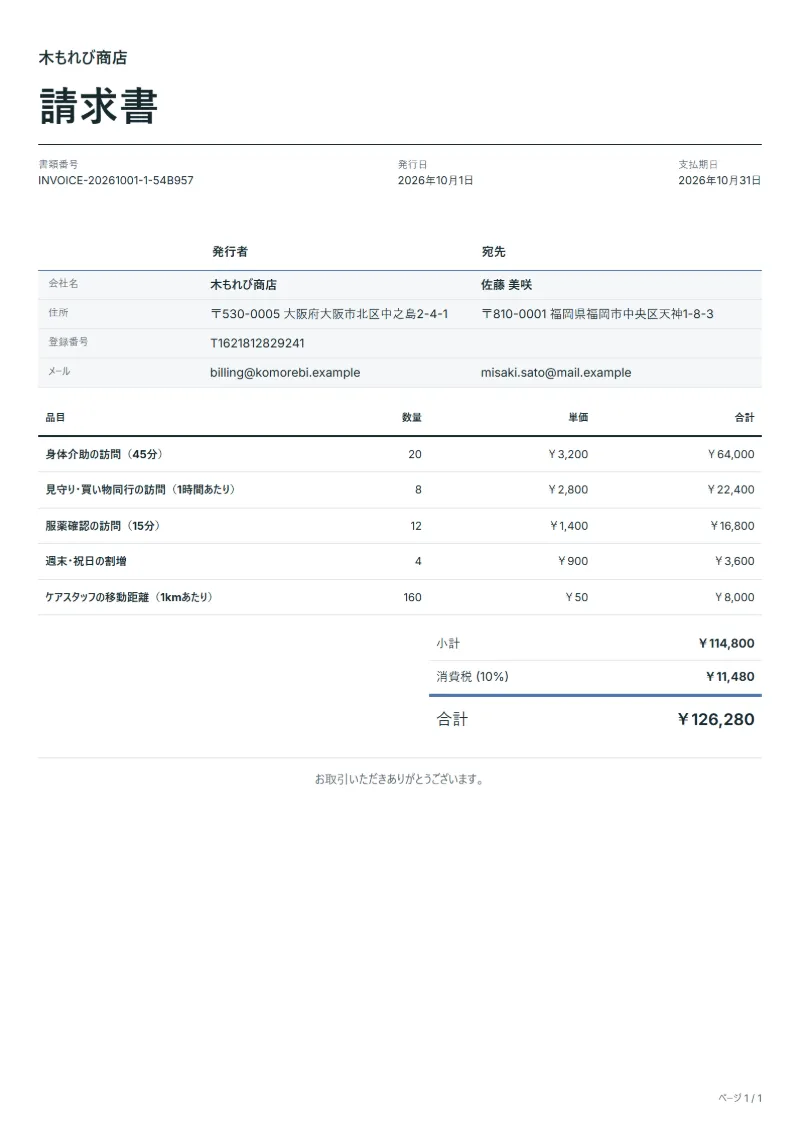The width and height of the screenshot is (800, 1131).
Task: Click unit price ¥1,400
Action: (569, 526)
